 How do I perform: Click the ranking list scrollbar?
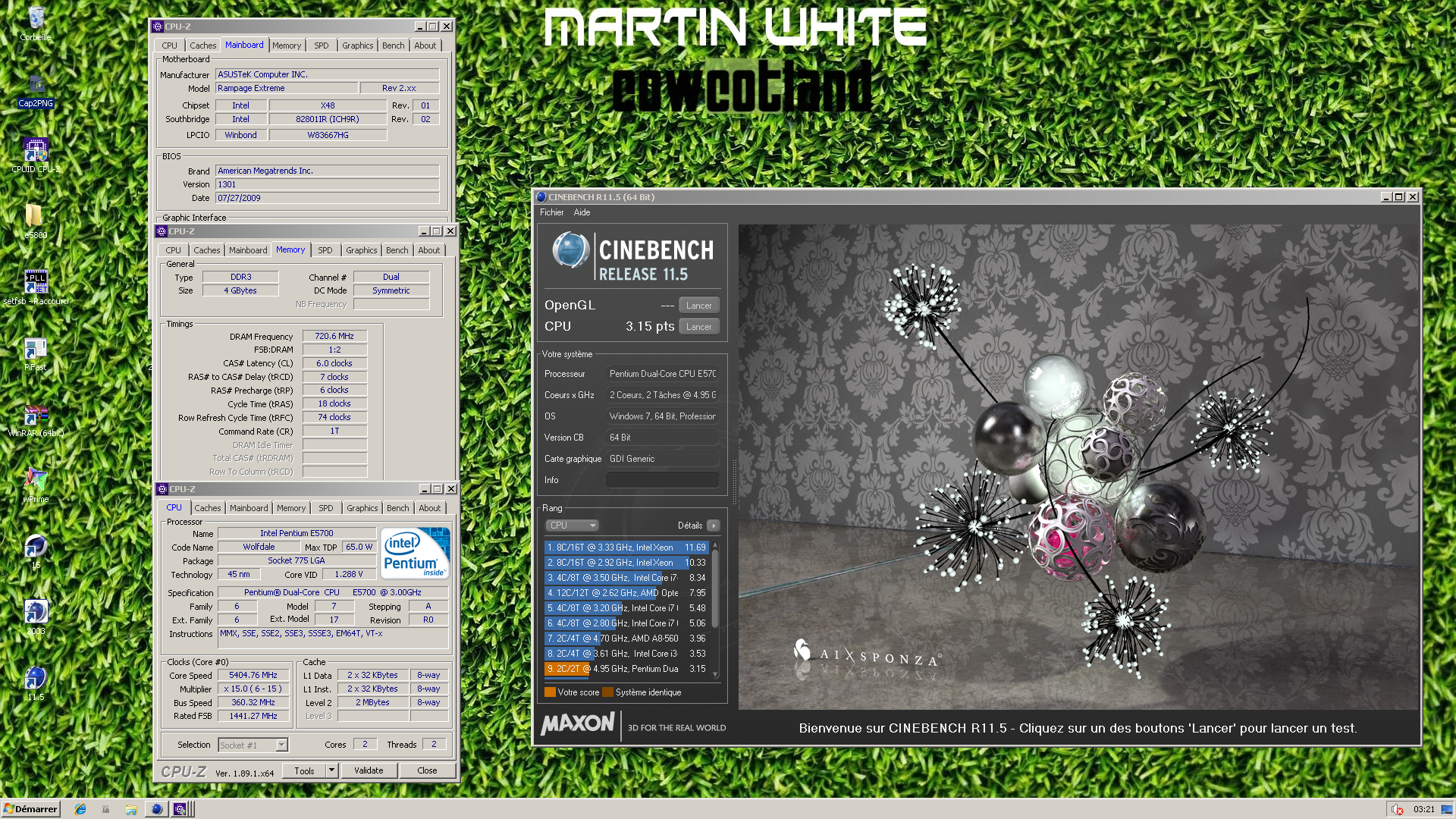[x=714, y=609]
